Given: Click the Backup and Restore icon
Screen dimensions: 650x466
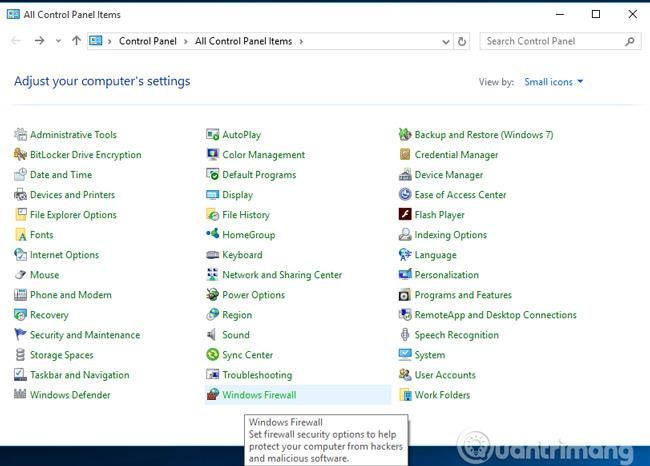Looking at the screenshot, I should [405, 134].
